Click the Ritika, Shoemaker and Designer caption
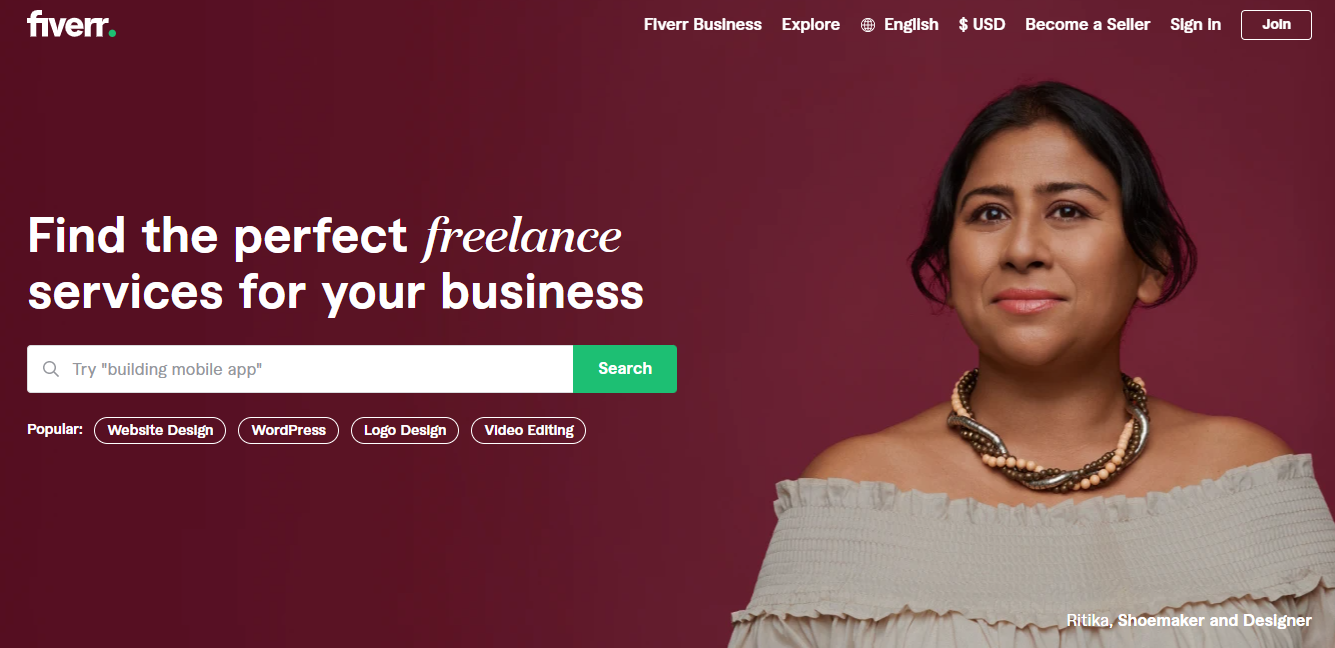The width and height of the screenshot is (1335, 648). pos(1189,621)
